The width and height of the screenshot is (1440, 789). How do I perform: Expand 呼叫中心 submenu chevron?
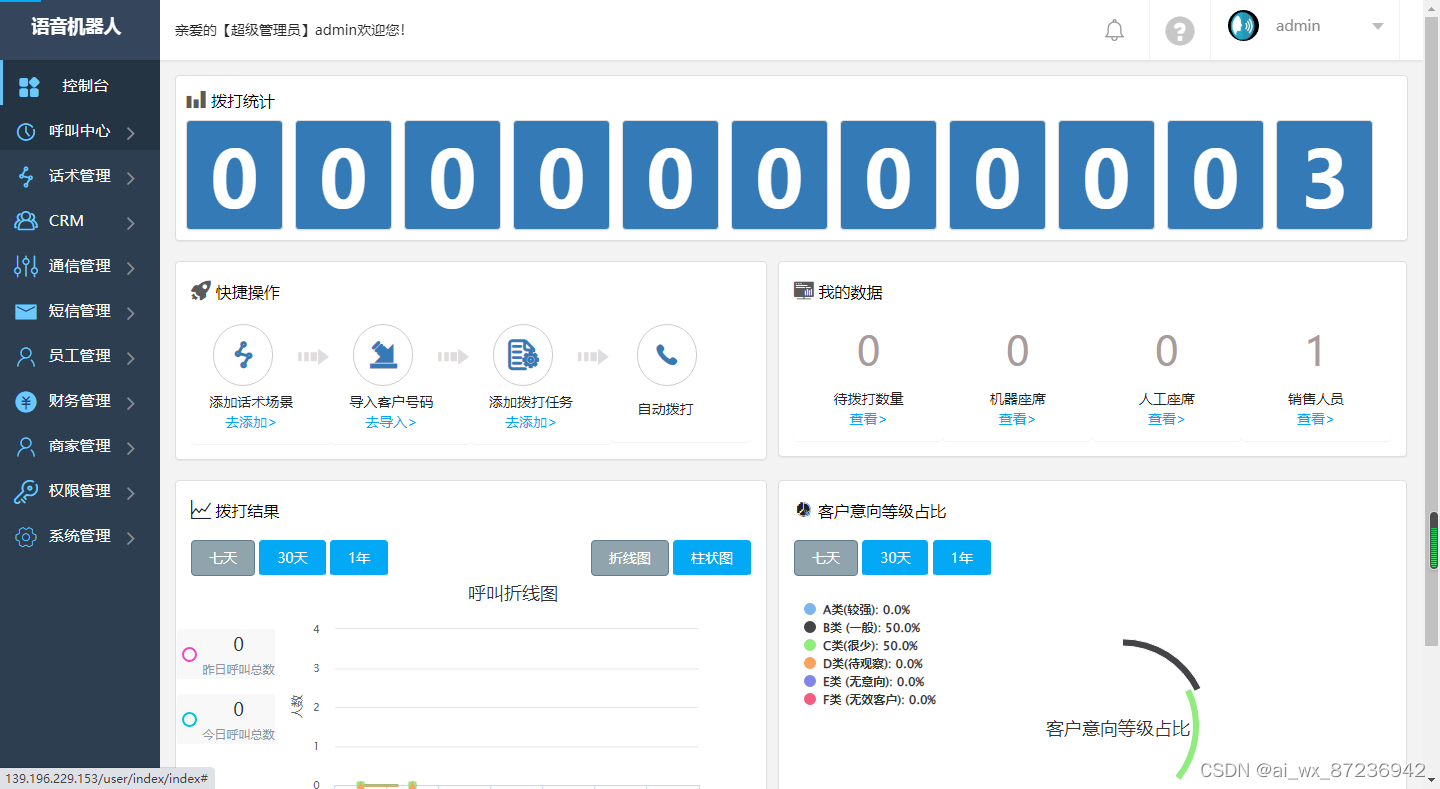[131, 133]
